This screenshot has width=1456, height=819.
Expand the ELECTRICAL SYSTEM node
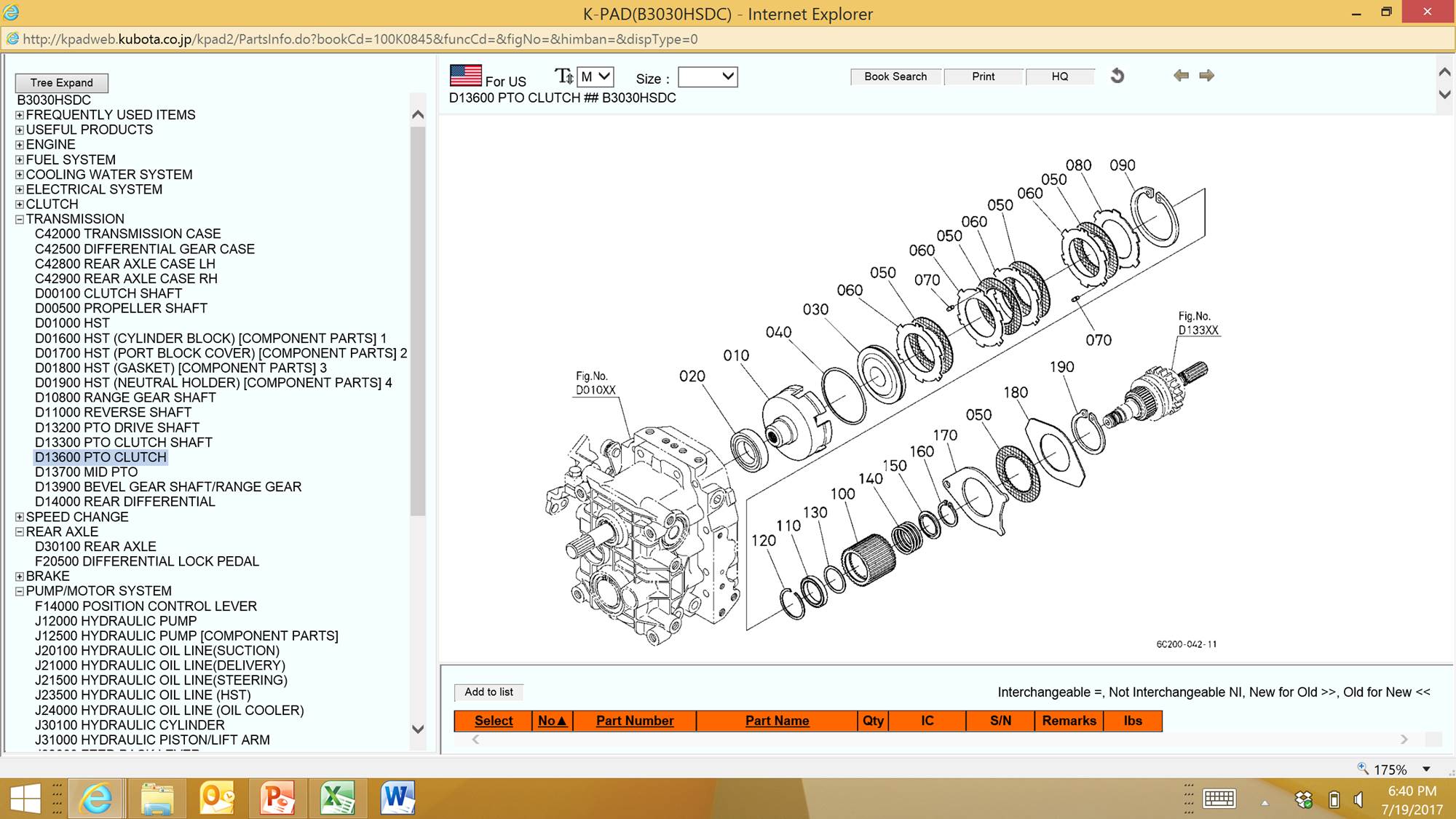(x=20, y=189)
